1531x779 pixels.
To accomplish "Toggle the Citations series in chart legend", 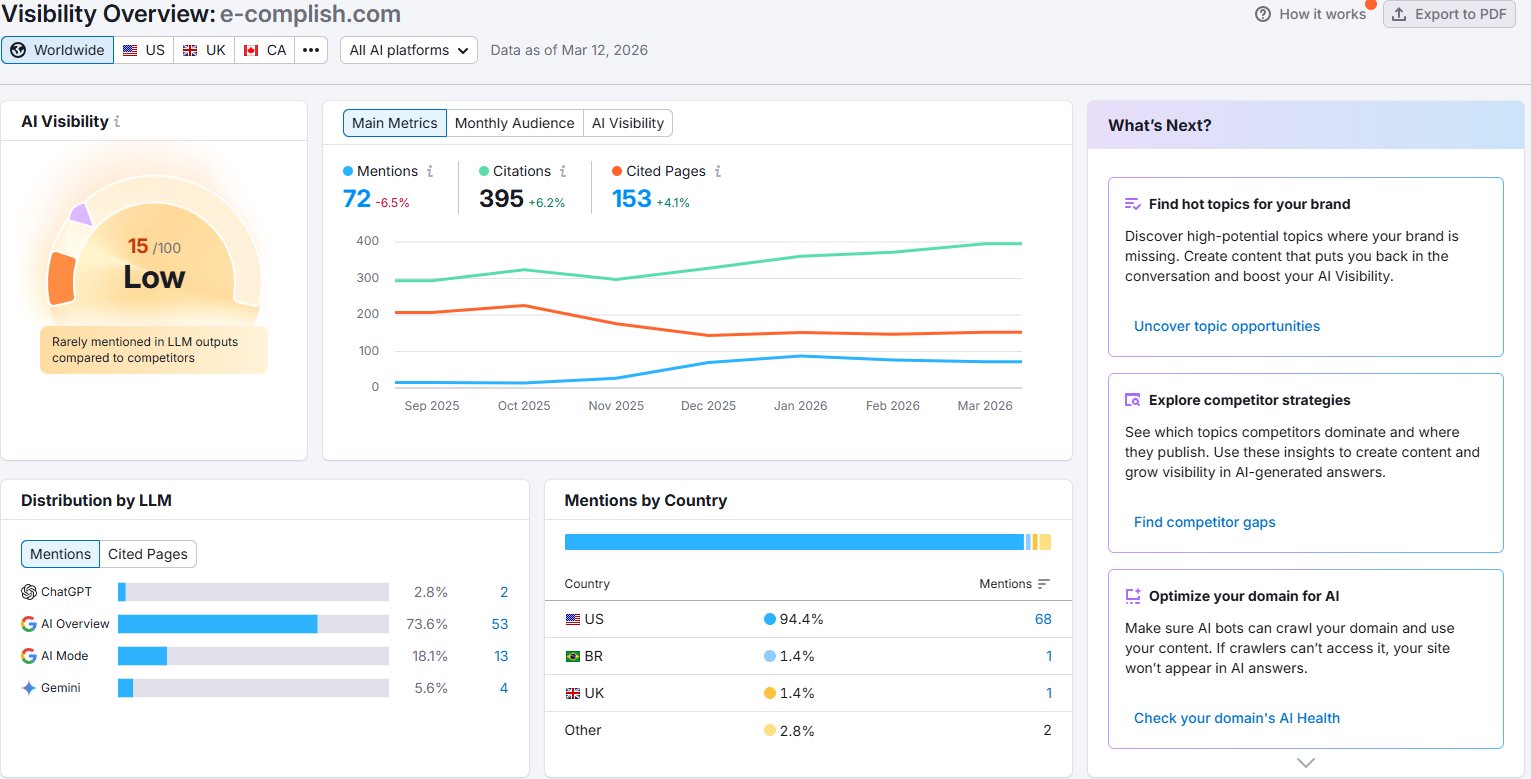I will point(515,171).
